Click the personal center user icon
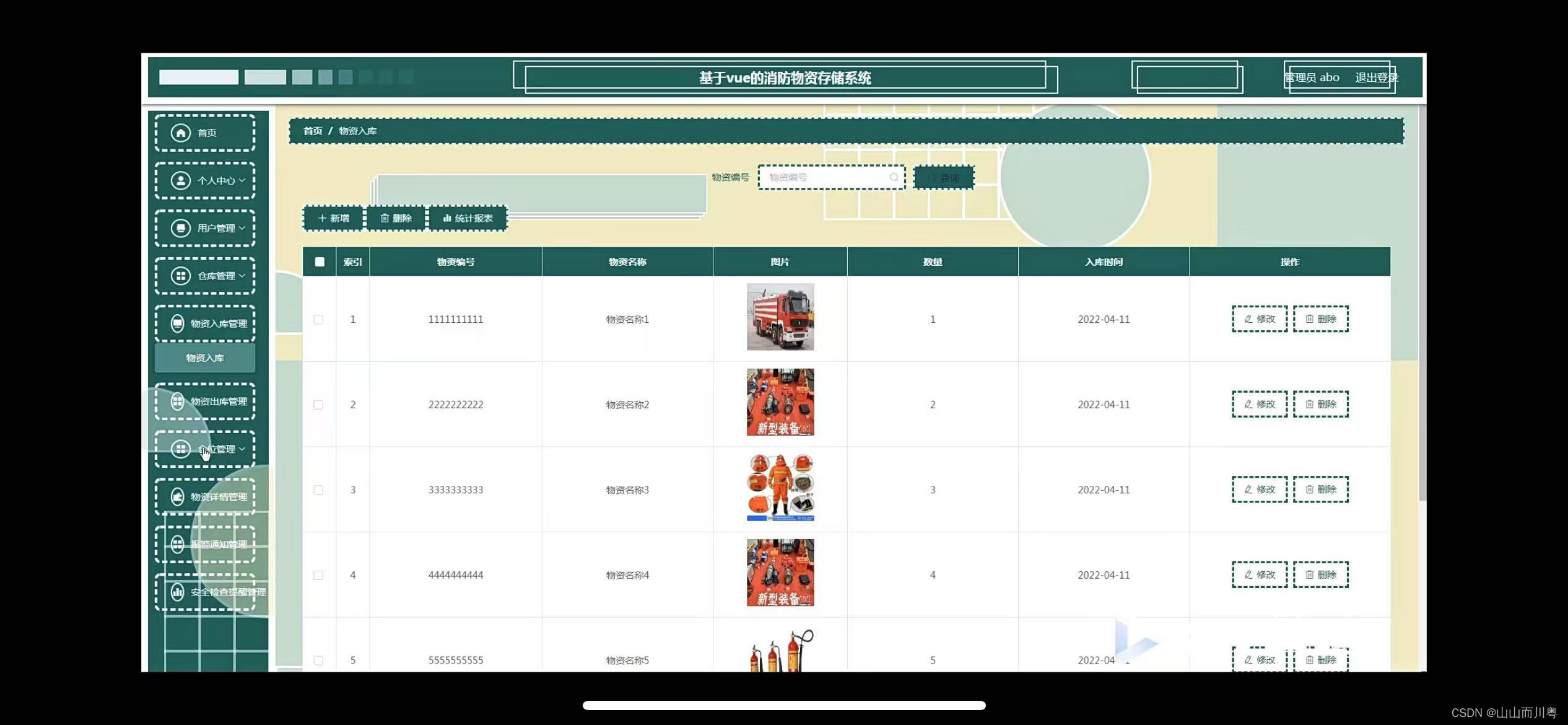Viewport: 1568px width, 725px height. coord(180,180)
